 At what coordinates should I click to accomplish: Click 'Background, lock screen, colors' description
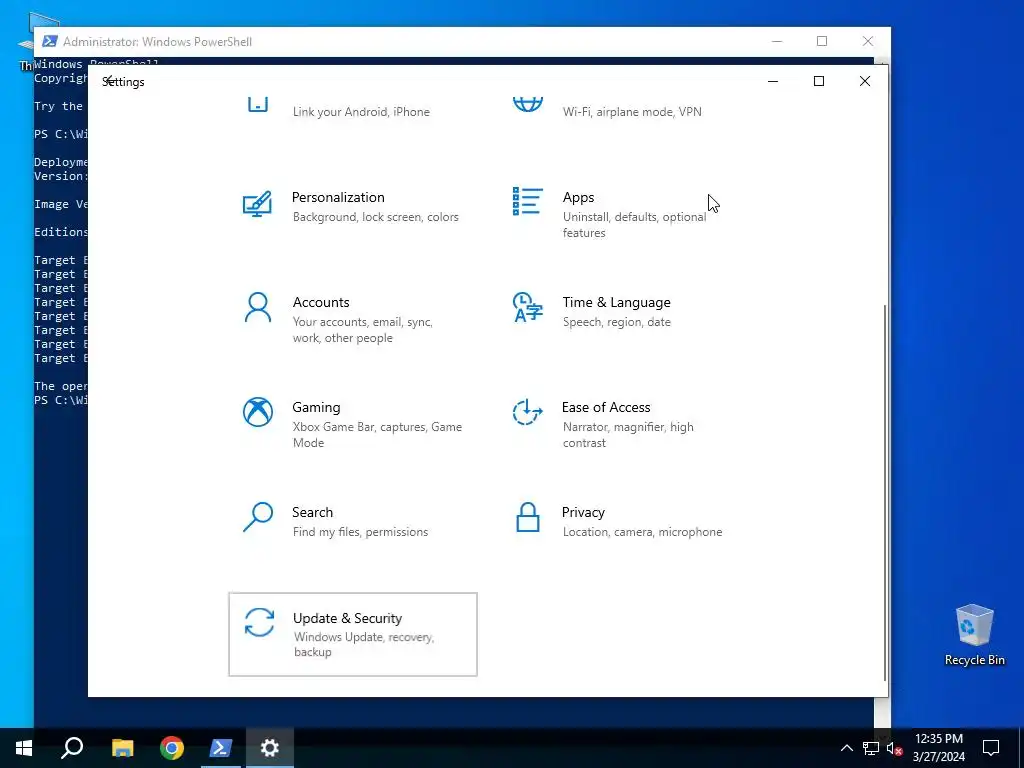pos(376,217)
